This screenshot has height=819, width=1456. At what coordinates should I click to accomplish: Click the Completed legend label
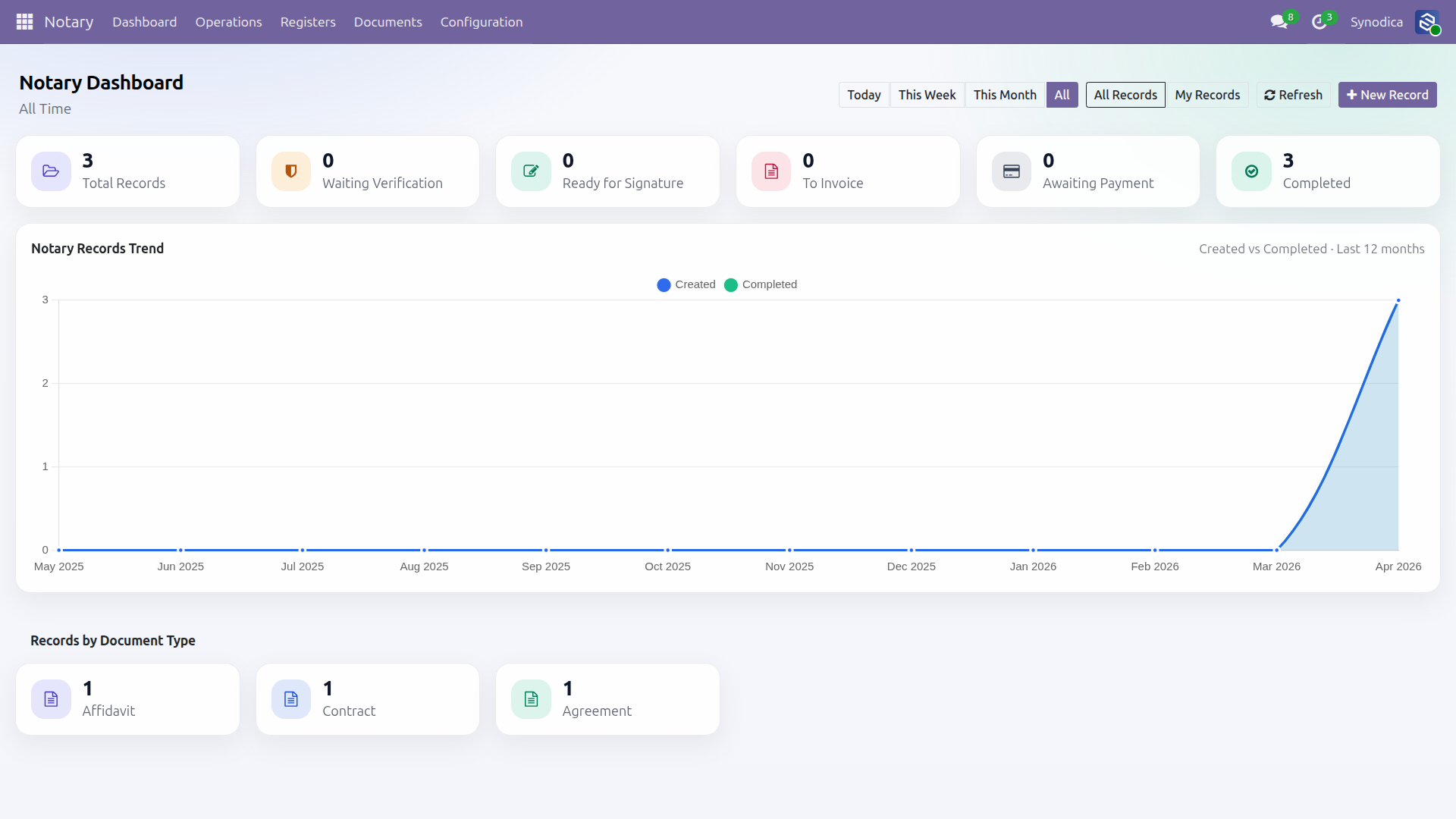770,284
